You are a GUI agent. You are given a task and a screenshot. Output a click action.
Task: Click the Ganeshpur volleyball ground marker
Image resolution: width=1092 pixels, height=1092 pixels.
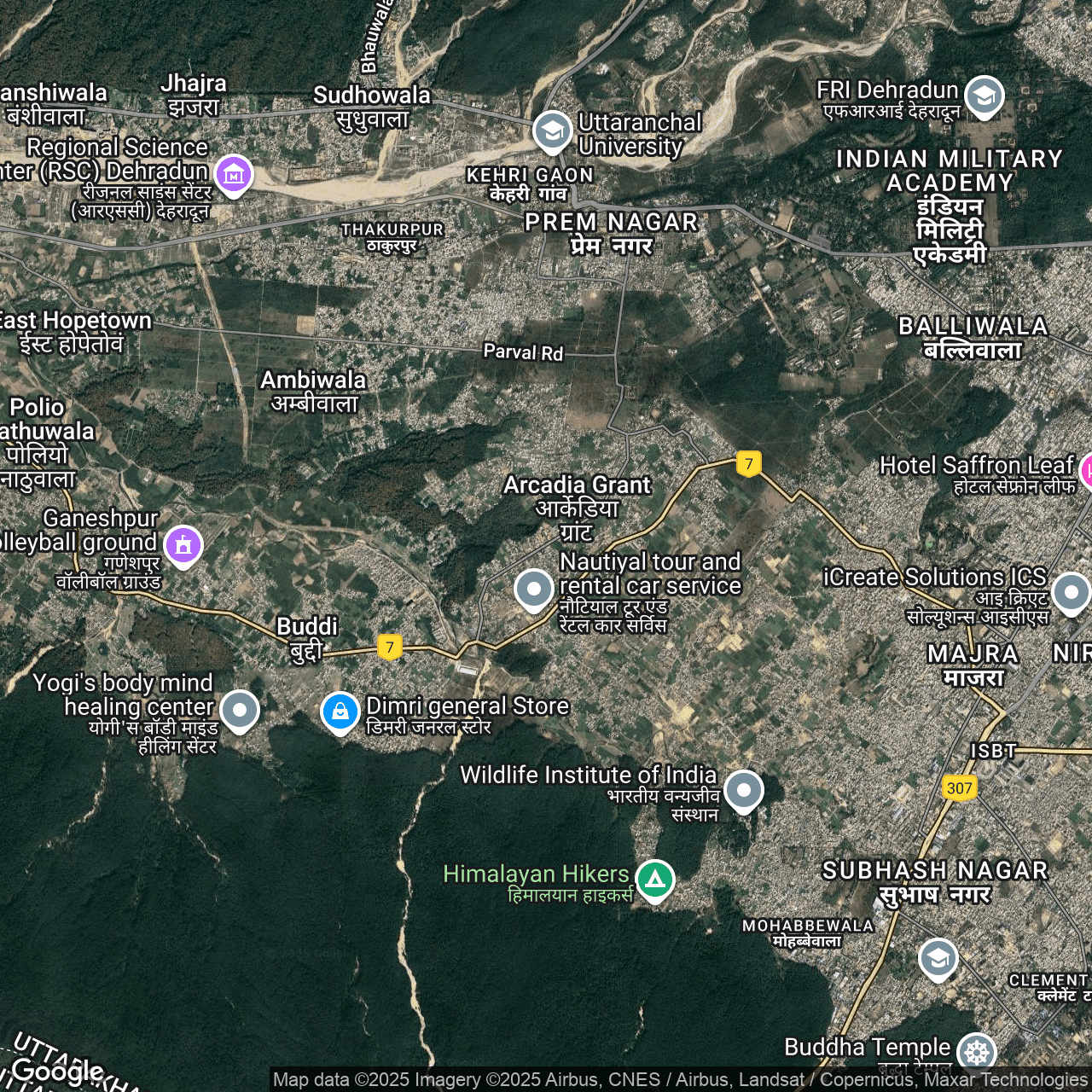pyautogui.click(x=183, y=544)
